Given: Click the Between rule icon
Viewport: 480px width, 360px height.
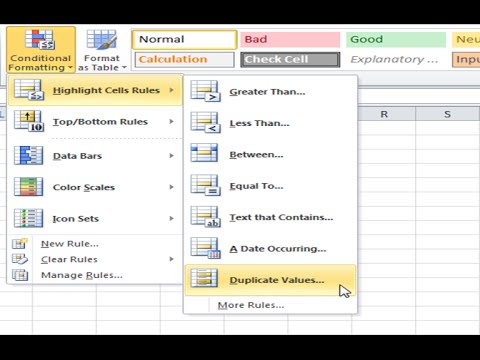Looking at the screenshot, I should tap(204, 153).
